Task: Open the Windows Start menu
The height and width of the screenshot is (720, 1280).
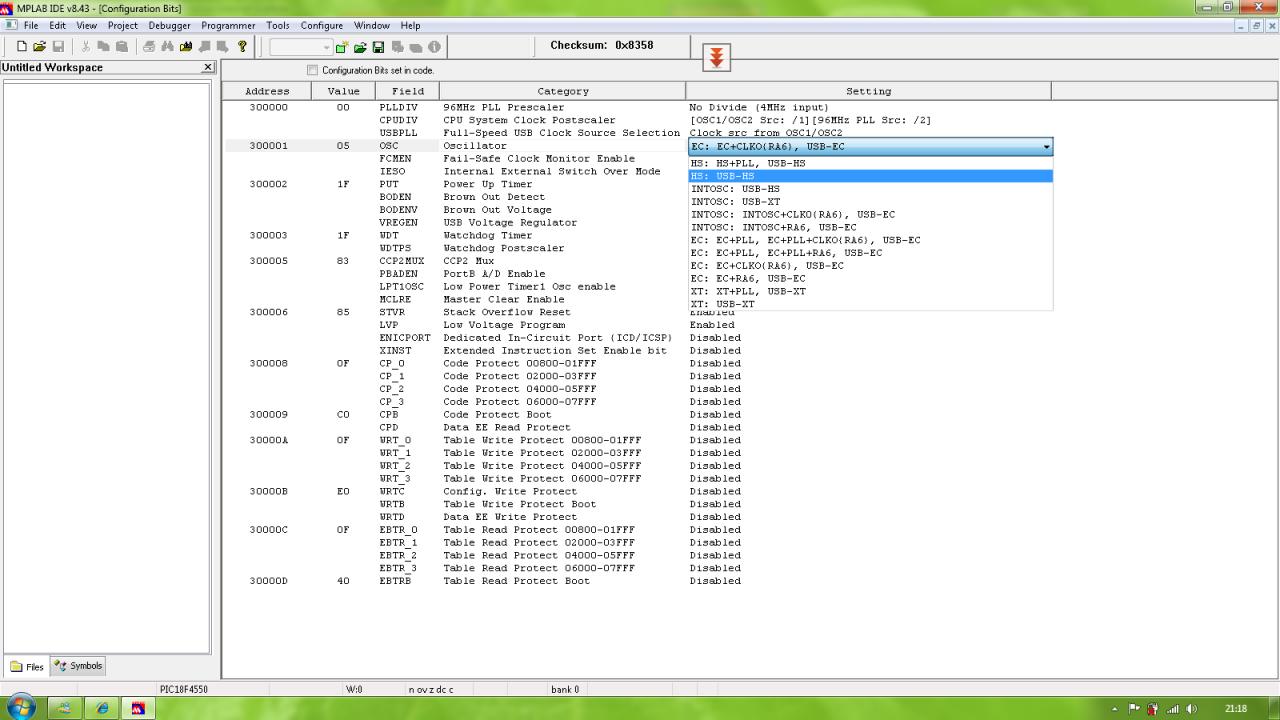Action: pyautogui.click(x=21, y=707)
